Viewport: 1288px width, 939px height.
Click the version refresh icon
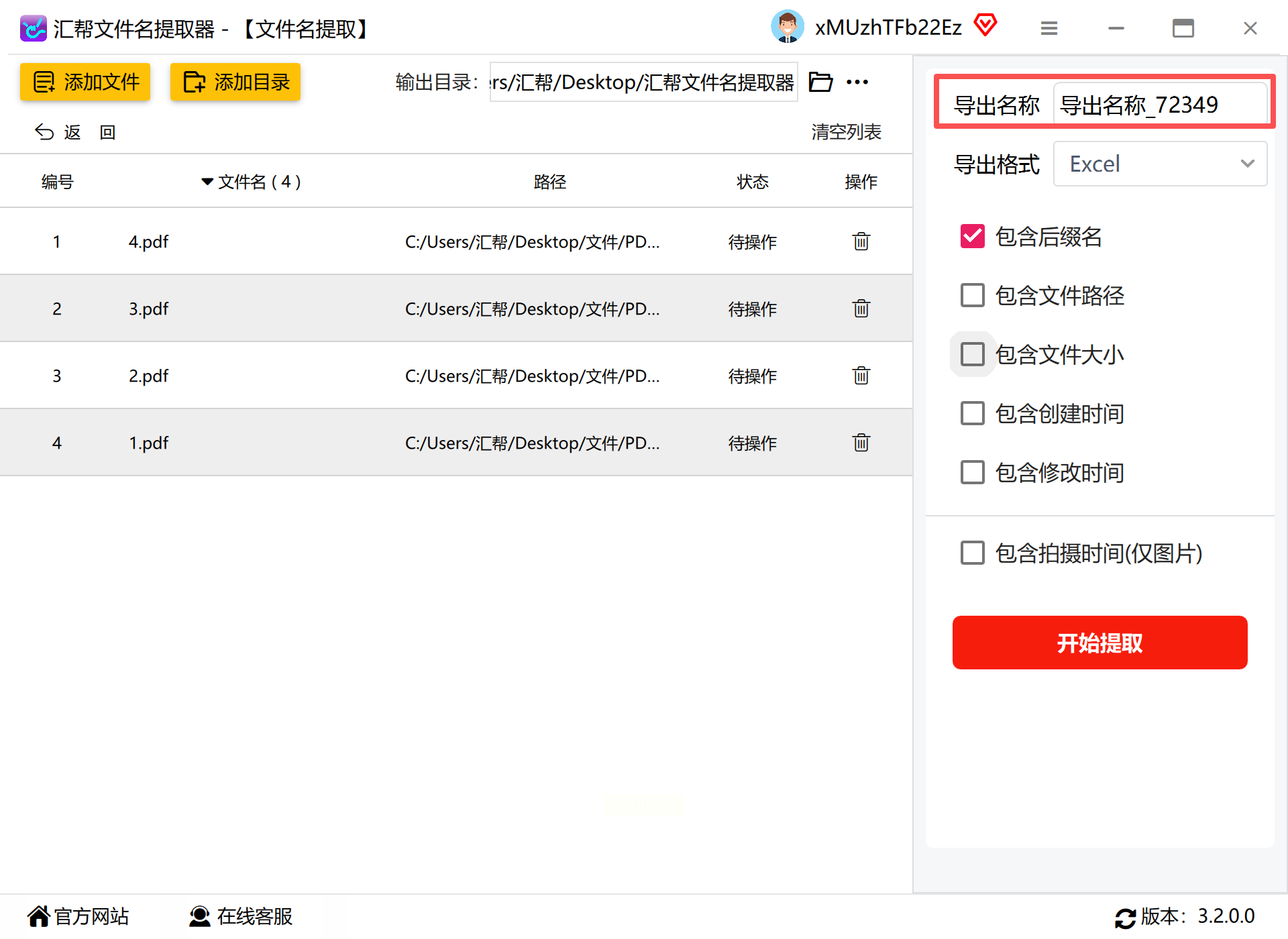tap(1125, 918)
